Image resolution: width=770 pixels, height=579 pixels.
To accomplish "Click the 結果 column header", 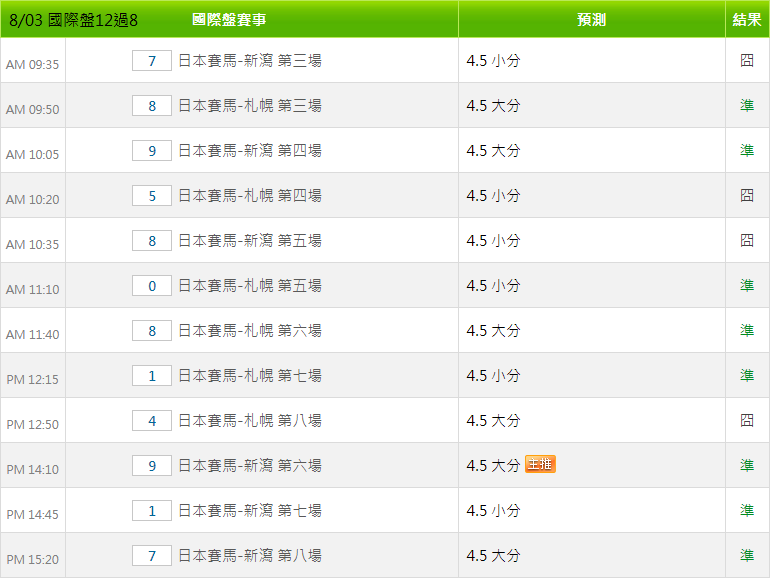I will pos(747,20).
